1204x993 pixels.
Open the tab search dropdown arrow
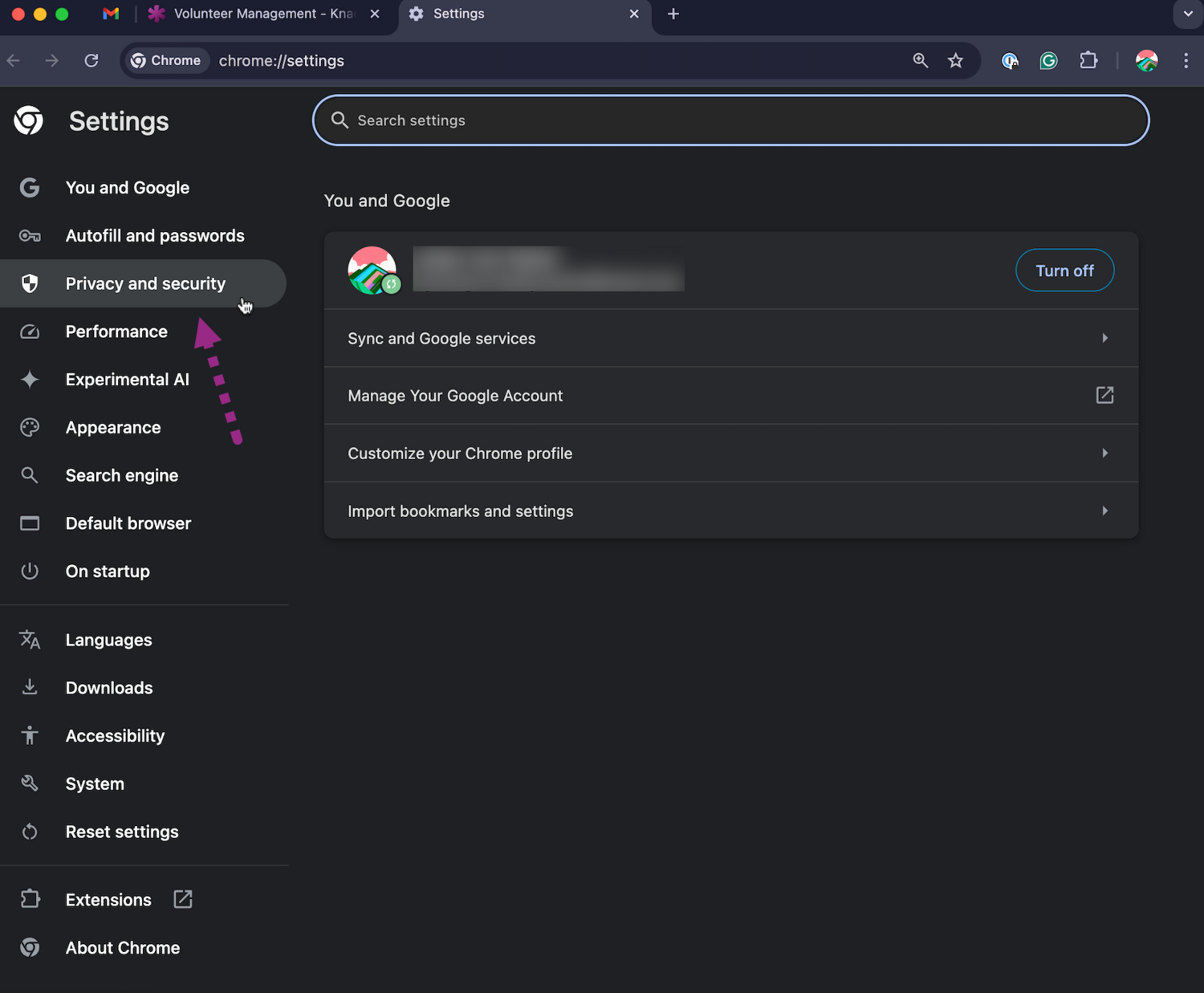(x=1188, y=14)
